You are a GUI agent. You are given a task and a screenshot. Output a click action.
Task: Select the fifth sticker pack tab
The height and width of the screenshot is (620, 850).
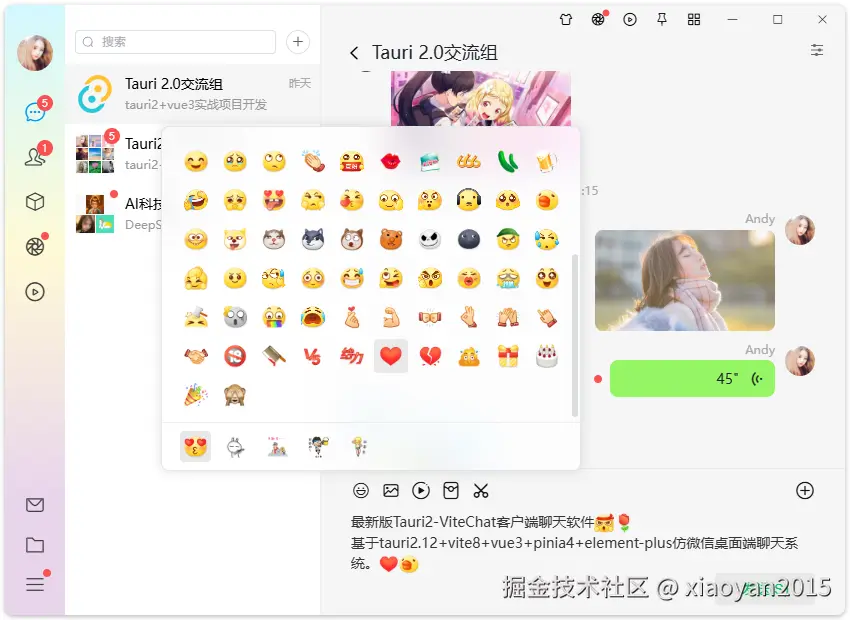coord(359,447)
